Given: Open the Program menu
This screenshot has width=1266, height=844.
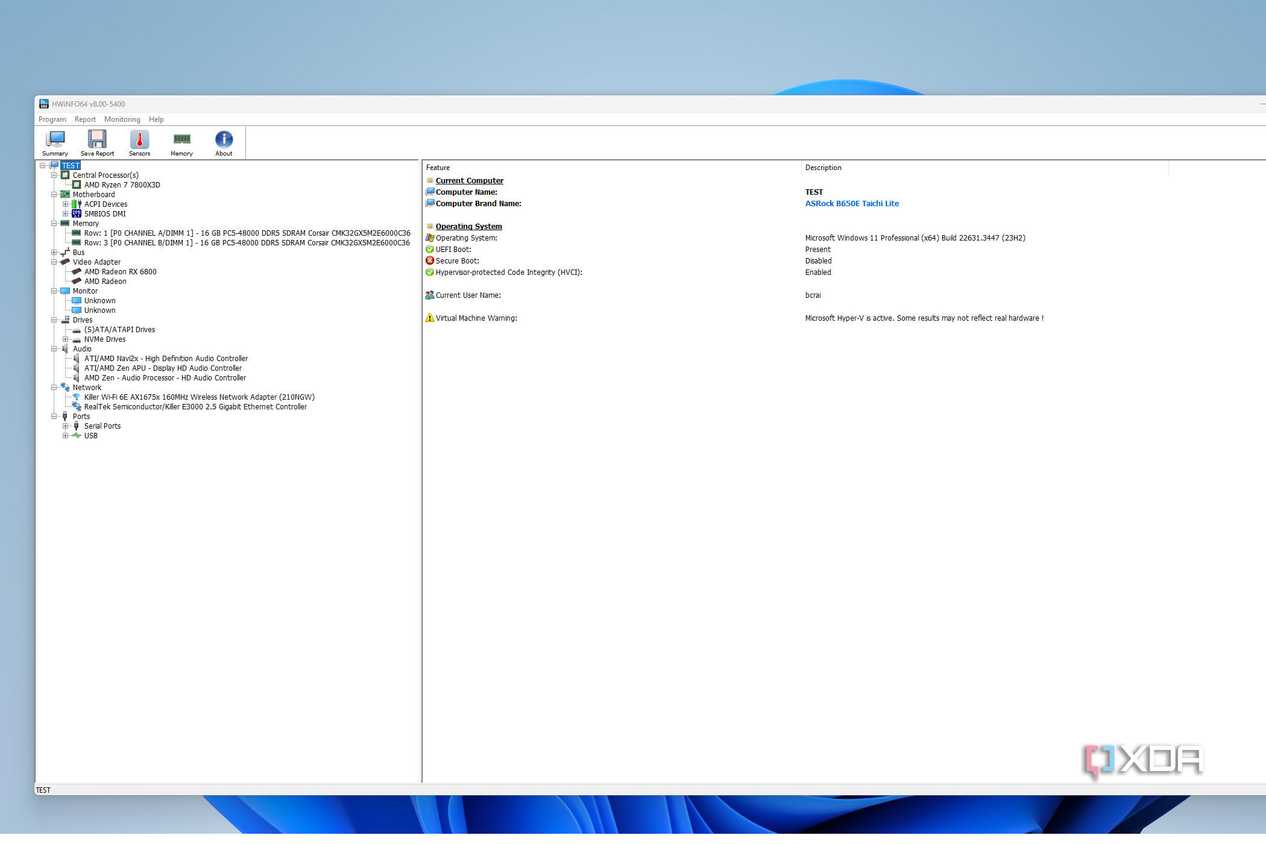Looking at the screenshot, I should pyautogui.click(x=52, y=119).
